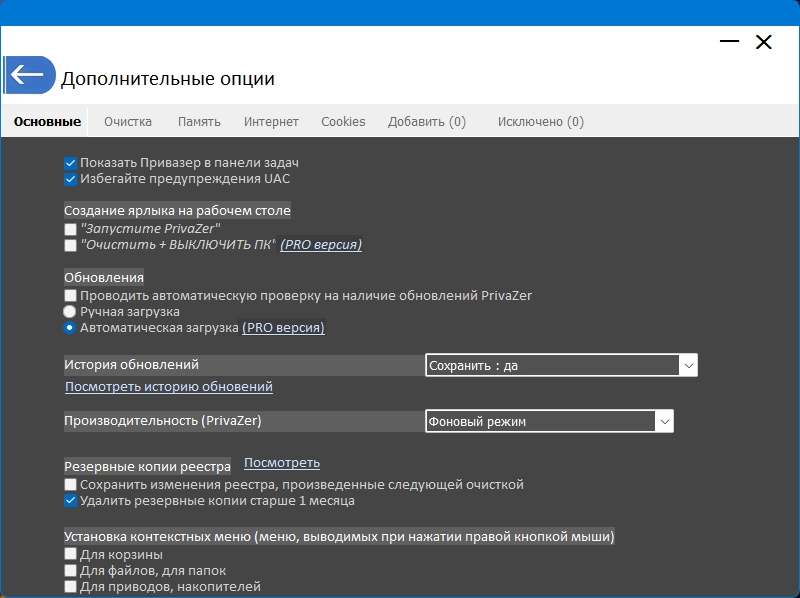Image resolution: width=800 pixels, height=598 pixels.
Task: Expand the История обновлений dropdown arrow
Action: [x=688, y=365]
